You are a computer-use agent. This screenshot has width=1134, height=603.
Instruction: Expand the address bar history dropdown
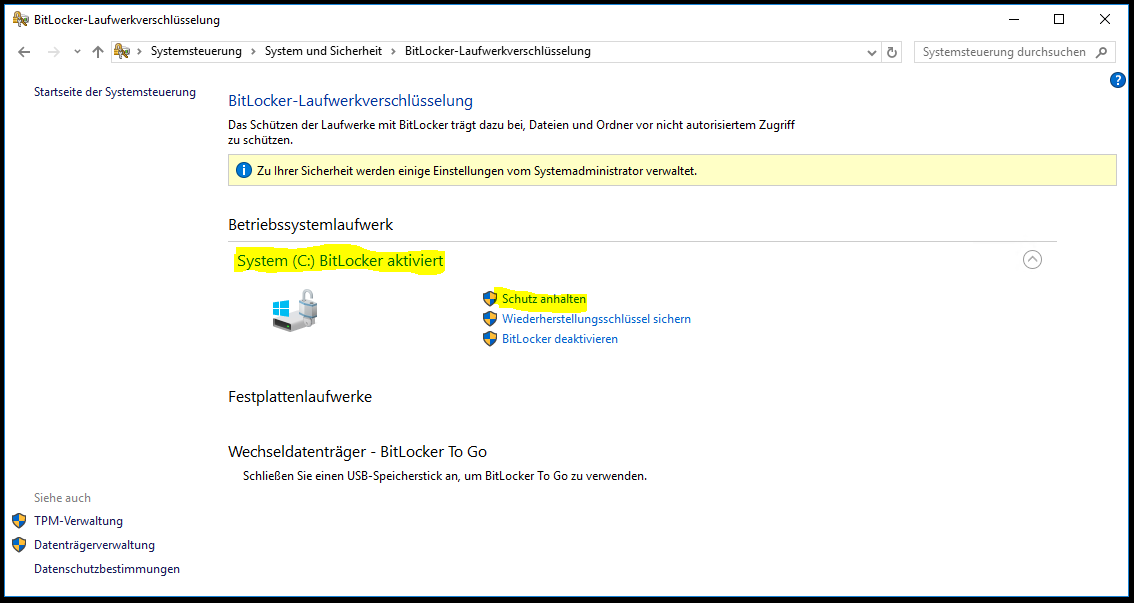872,52
